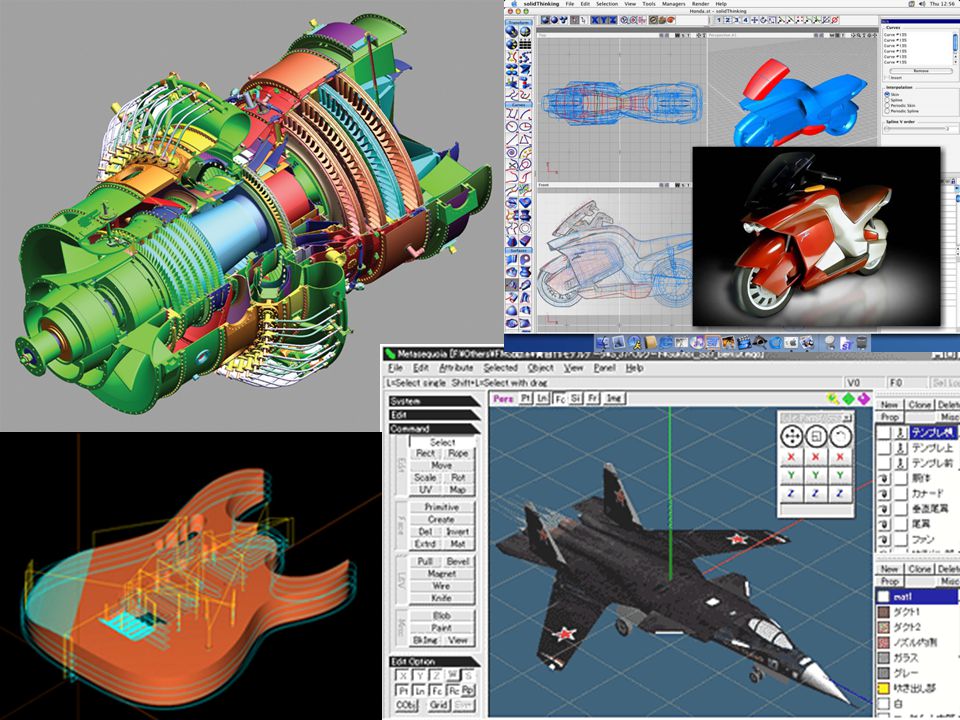Click the volume icon in the Mac menu bar

pyautogui.click(x=923, y=4)
